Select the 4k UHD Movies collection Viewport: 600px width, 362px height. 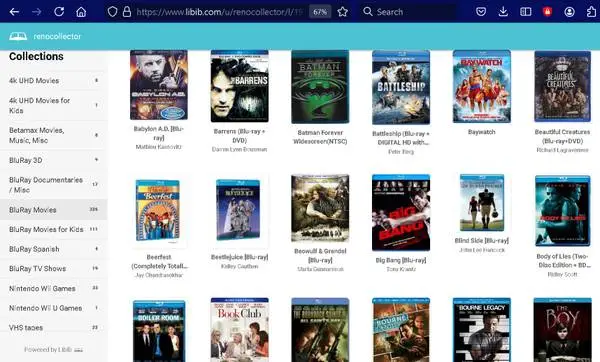54,81
